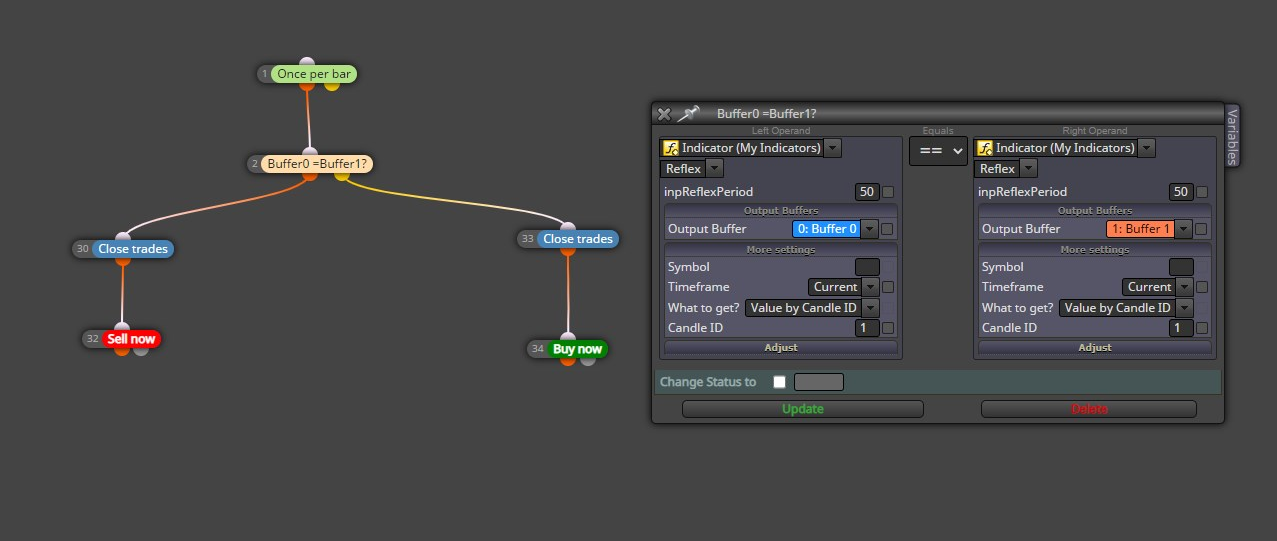Click the input connector atop Buffer0 =Buffer1?
This screenshot has height=541, width=1277.
tap(309, 152)
